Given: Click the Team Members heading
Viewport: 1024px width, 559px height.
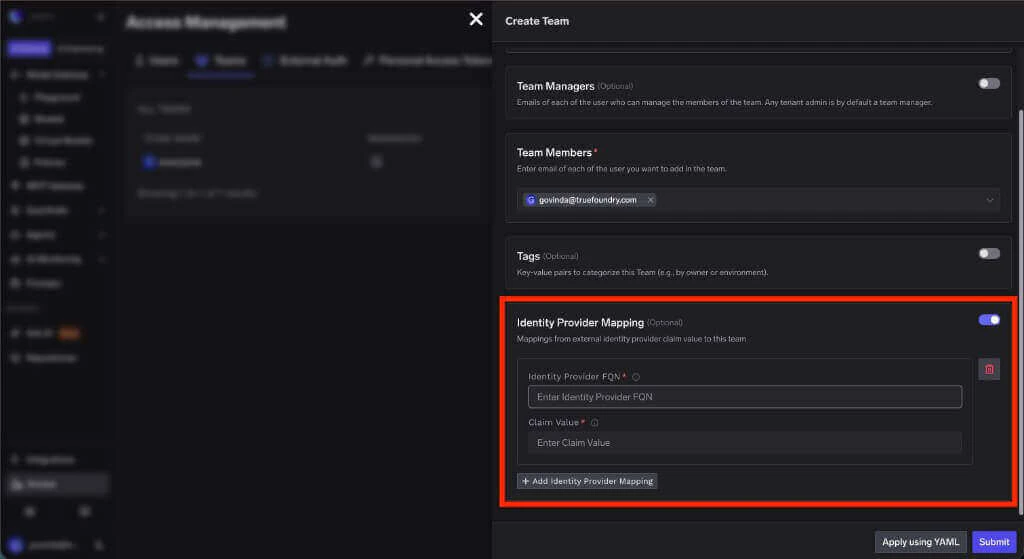Looking at the screenshot, I should click(554, 152).
